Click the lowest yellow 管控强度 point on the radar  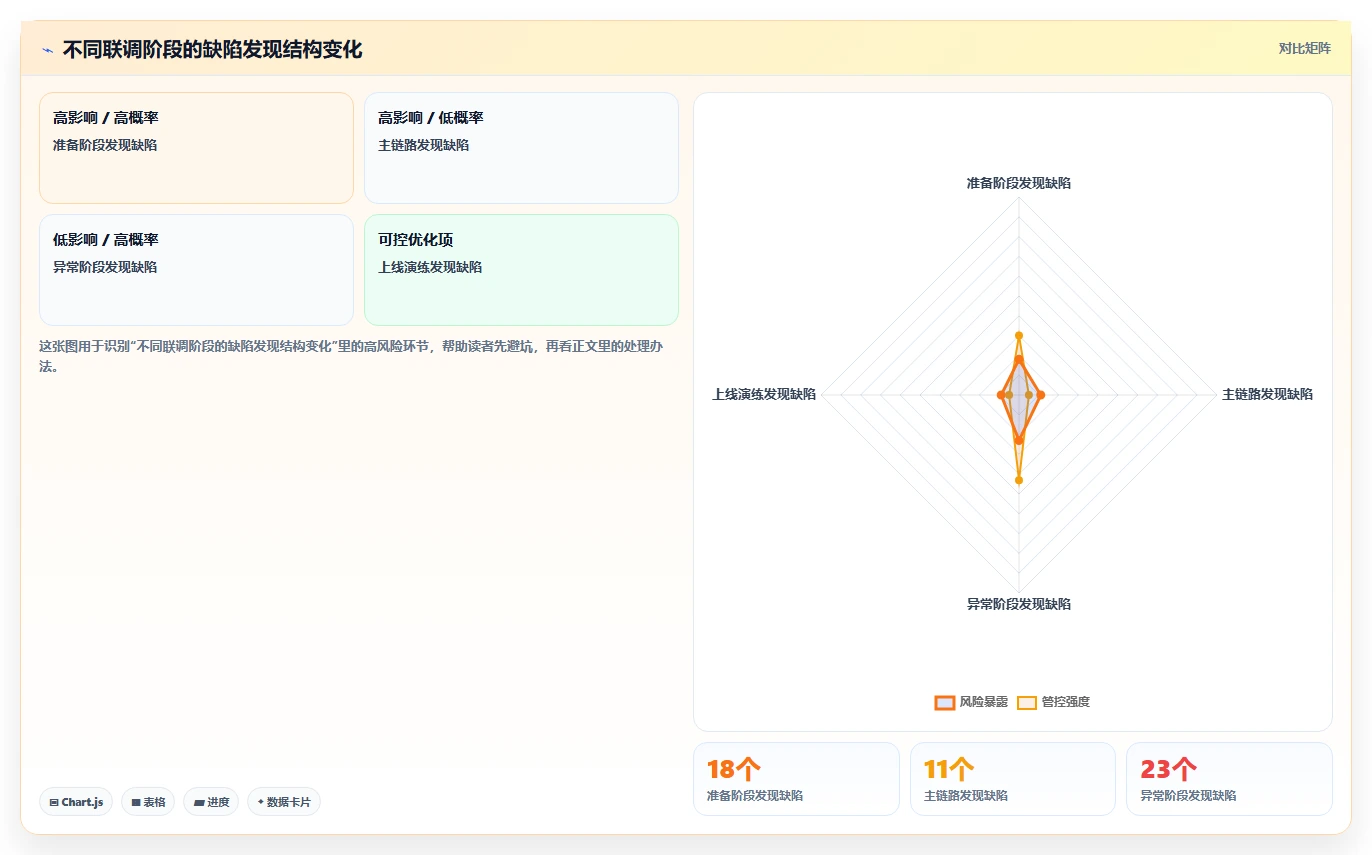coord(1019,481)
